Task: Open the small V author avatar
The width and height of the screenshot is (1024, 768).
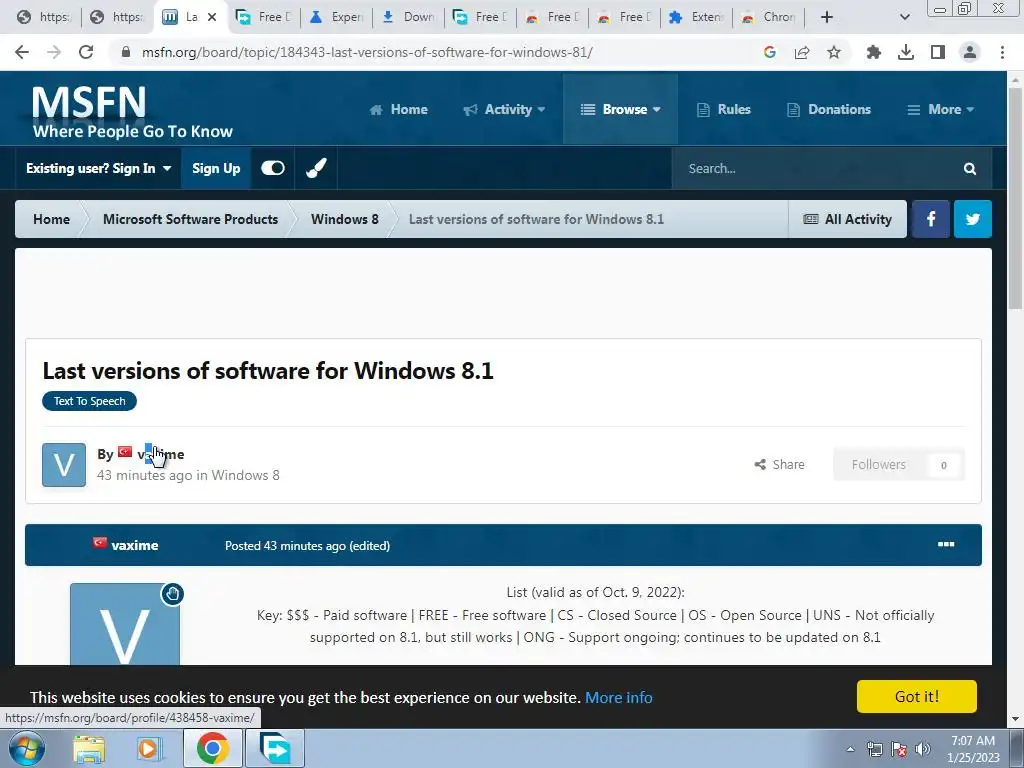Action: pos(64,465)
